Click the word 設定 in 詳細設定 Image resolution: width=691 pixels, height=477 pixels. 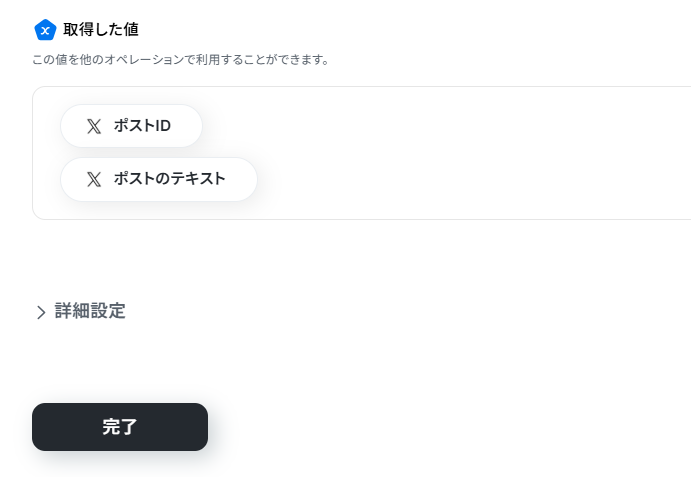(108, 311)
